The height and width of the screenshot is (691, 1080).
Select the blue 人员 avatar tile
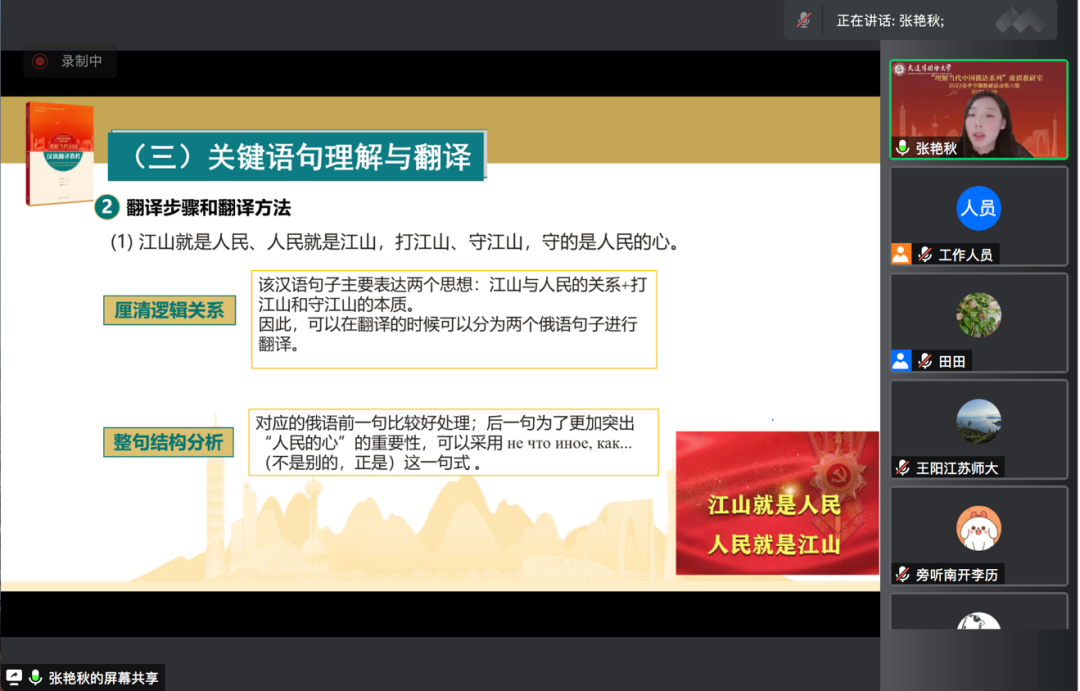click(978, 208)
